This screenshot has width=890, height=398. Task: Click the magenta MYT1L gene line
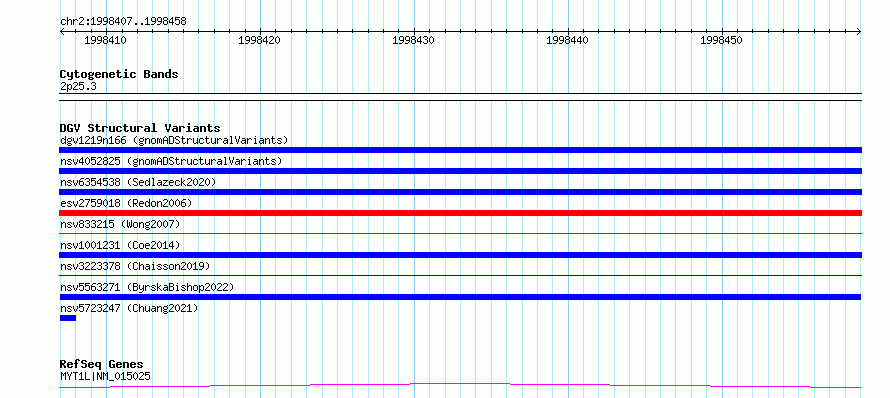point(460,386)
